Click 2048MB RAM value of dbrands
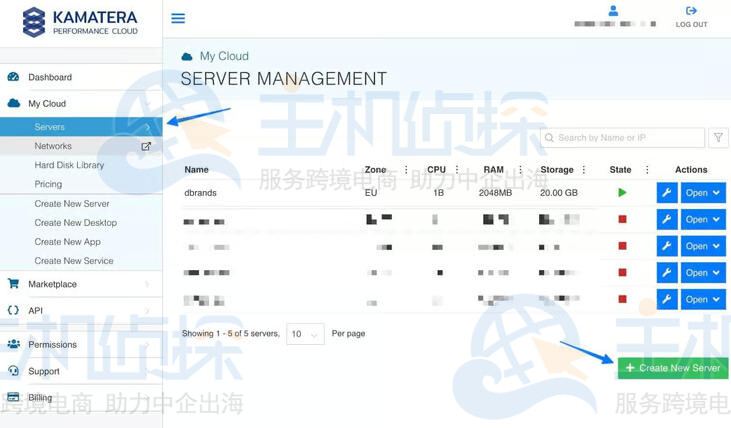Screen dimensions: 731x428 point(495,193)
